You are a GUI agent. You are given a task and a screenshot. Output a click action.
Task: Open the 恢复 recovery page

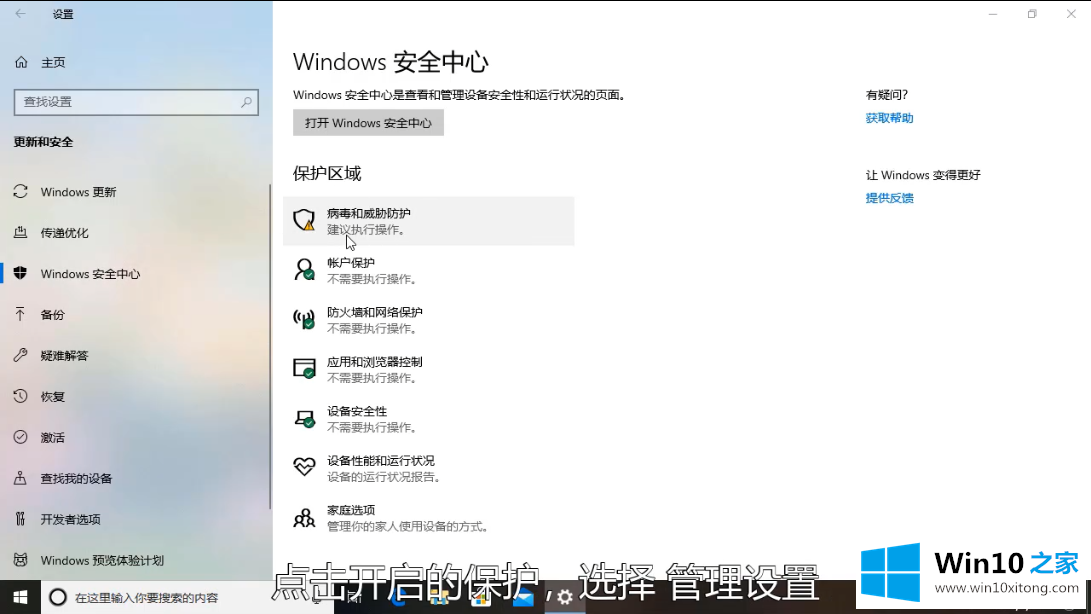point(52,397)
